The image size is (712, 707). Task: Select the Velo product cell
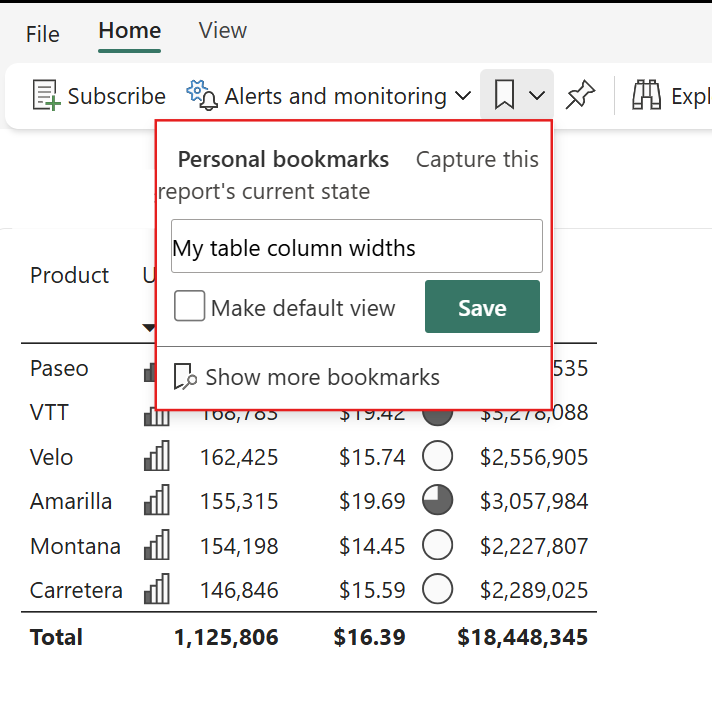coord(51,457)
